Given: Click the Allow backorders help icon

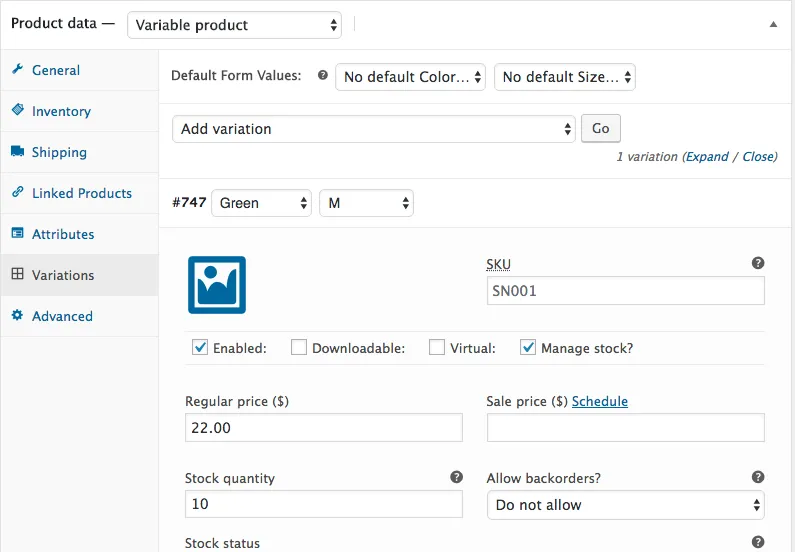Looking at the screenshot, I should pos(758,477).
